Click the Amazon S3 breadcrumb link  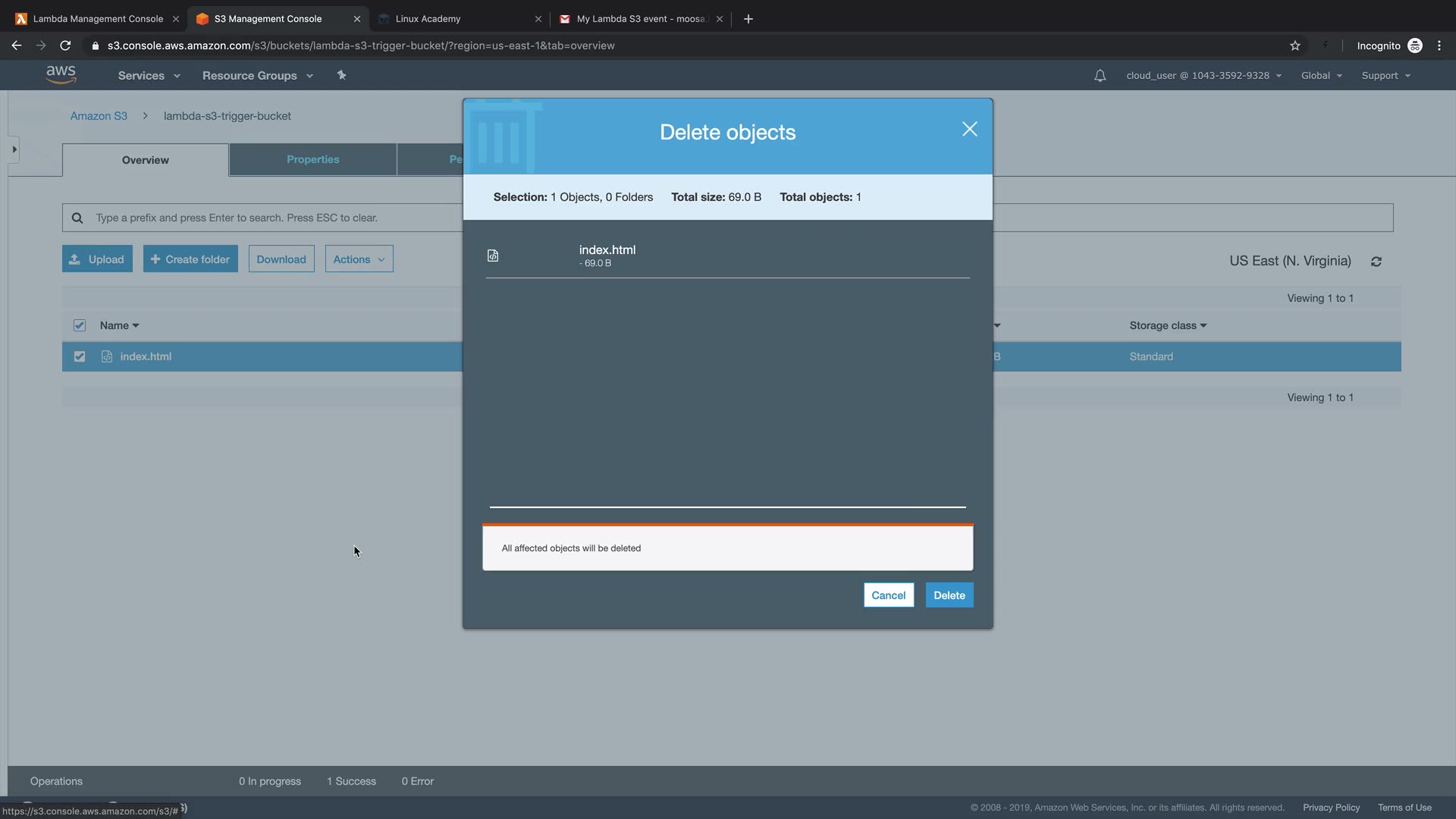coord(99,116)
